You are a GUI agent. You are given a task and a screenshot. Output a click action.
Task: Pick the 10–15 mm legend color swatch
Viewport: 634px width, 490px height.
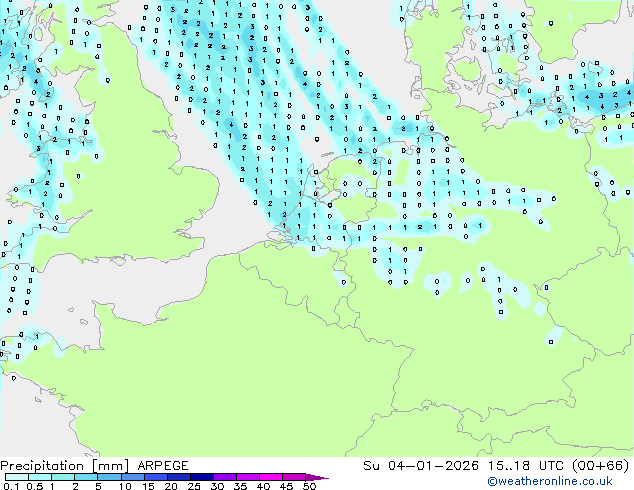tap(132, 477)
